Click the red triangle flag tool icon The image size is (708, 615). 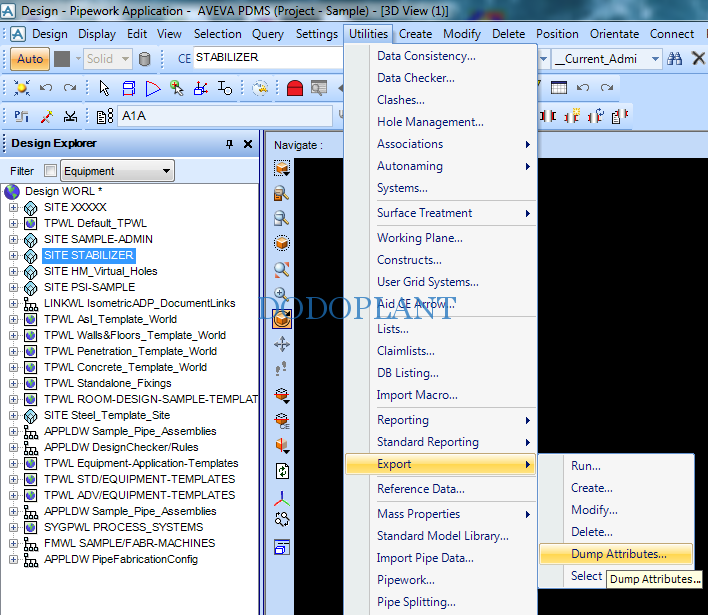[153, 89]
